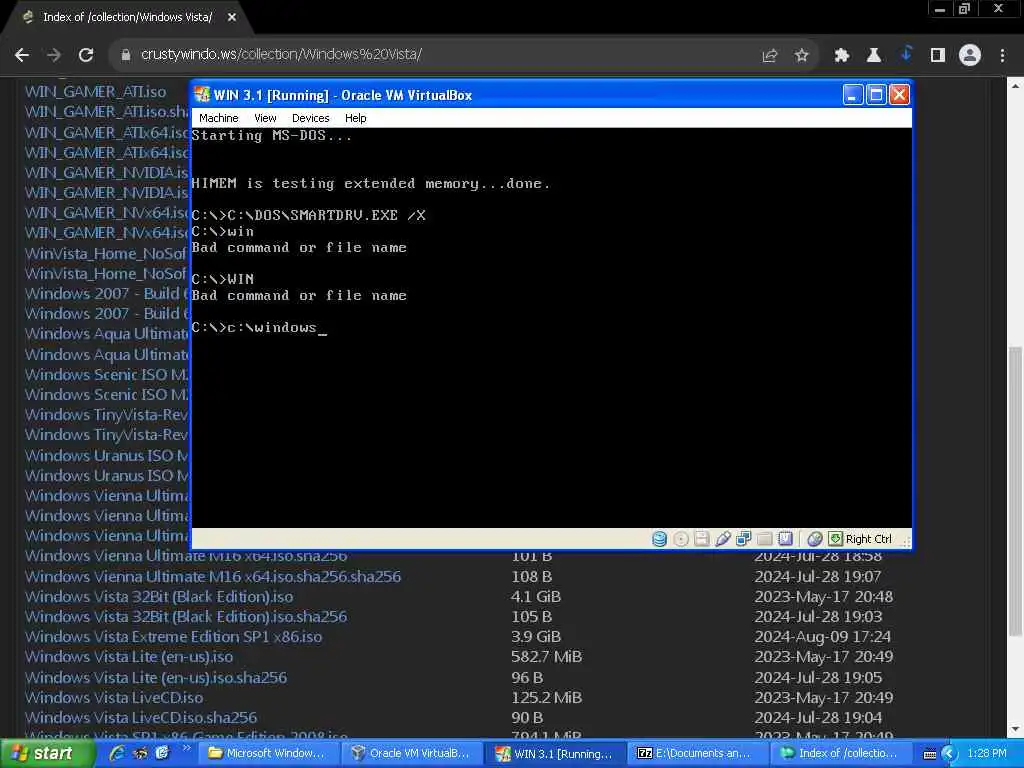The height and width of the screenshot is (768, 1024).
Task: Open the Devices menu in VirtualBox
Action: tap(311, 118)
